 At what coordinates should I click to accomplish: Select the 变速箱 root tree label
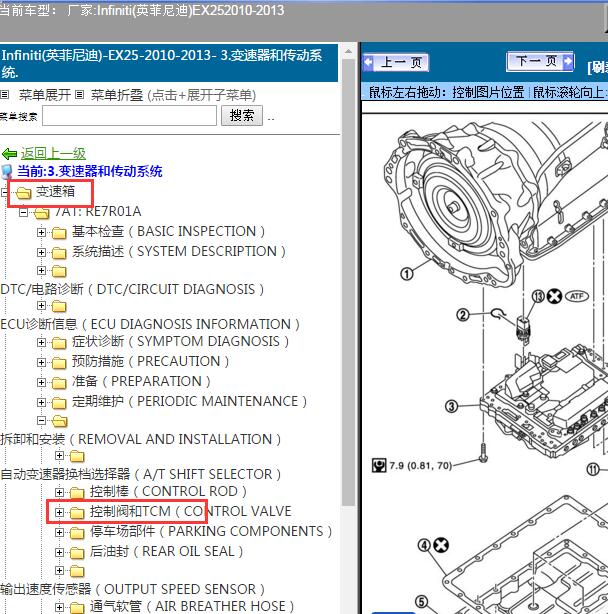tap(55, 191)
